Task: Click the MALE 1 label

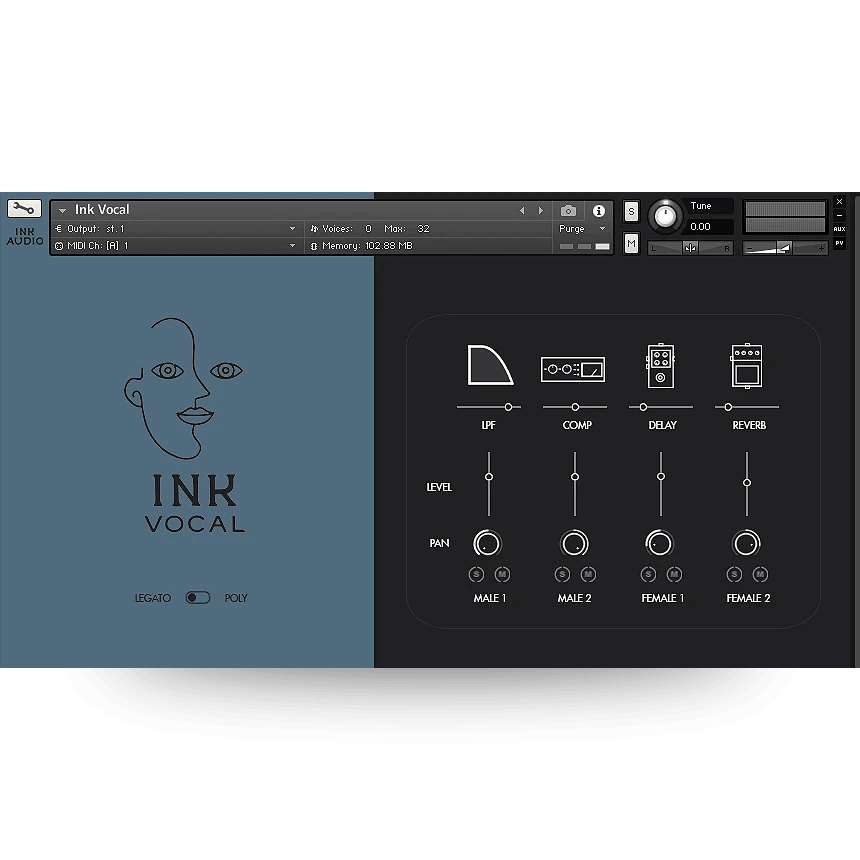Action: pos(490,598)
